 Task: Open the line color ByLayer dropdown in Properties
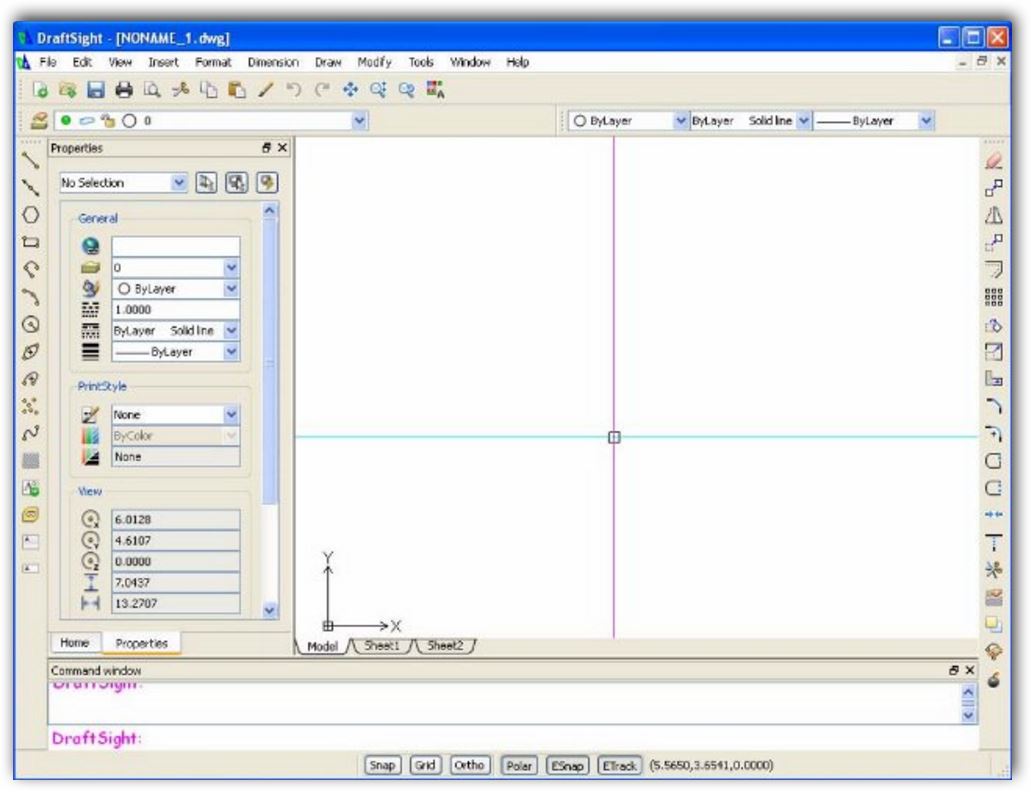231,289
